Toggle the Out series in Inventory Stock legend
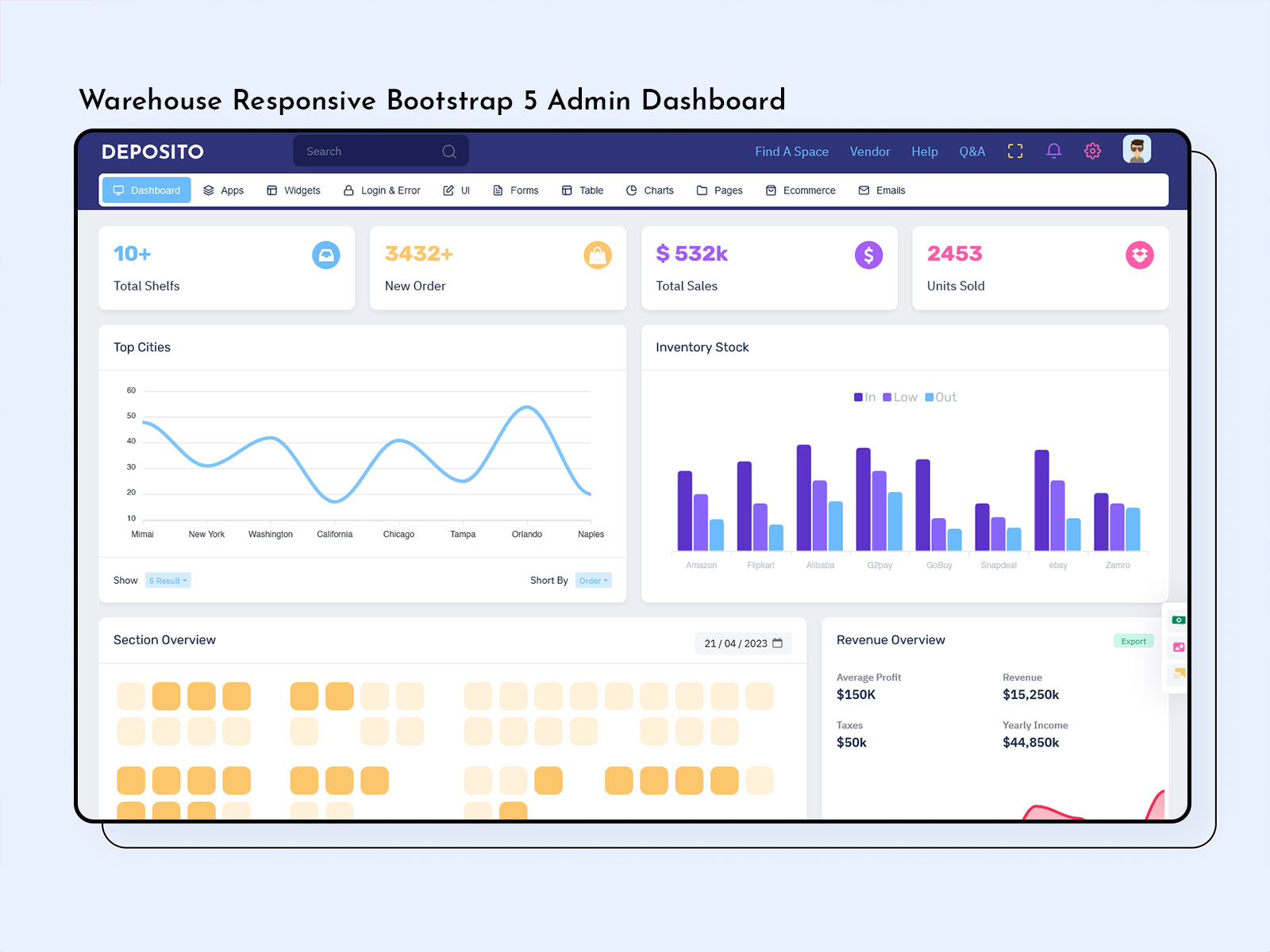 940,397
